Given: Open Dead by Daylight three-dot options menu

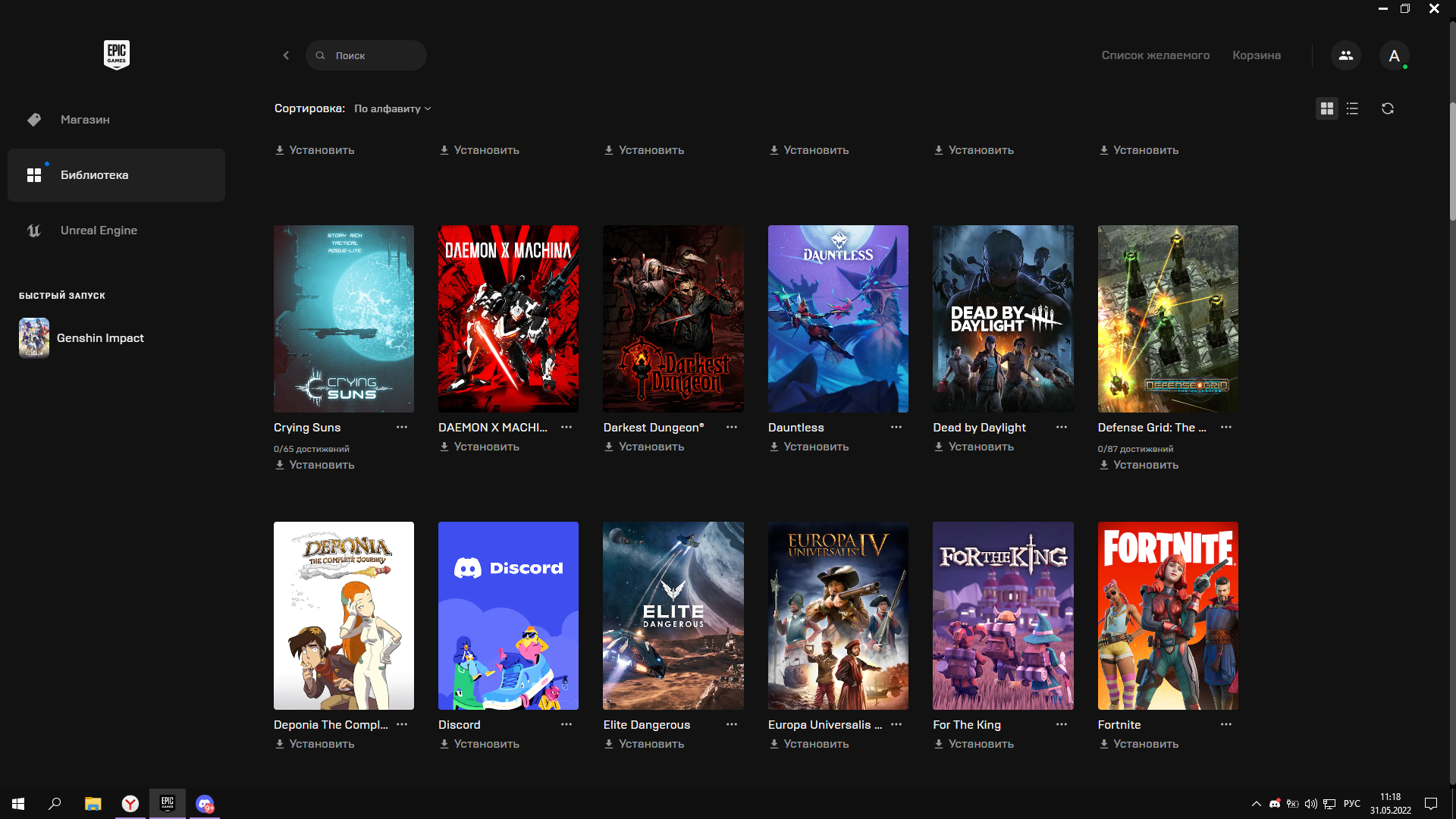Looking at the screenshot, I should pos(1062,428).
